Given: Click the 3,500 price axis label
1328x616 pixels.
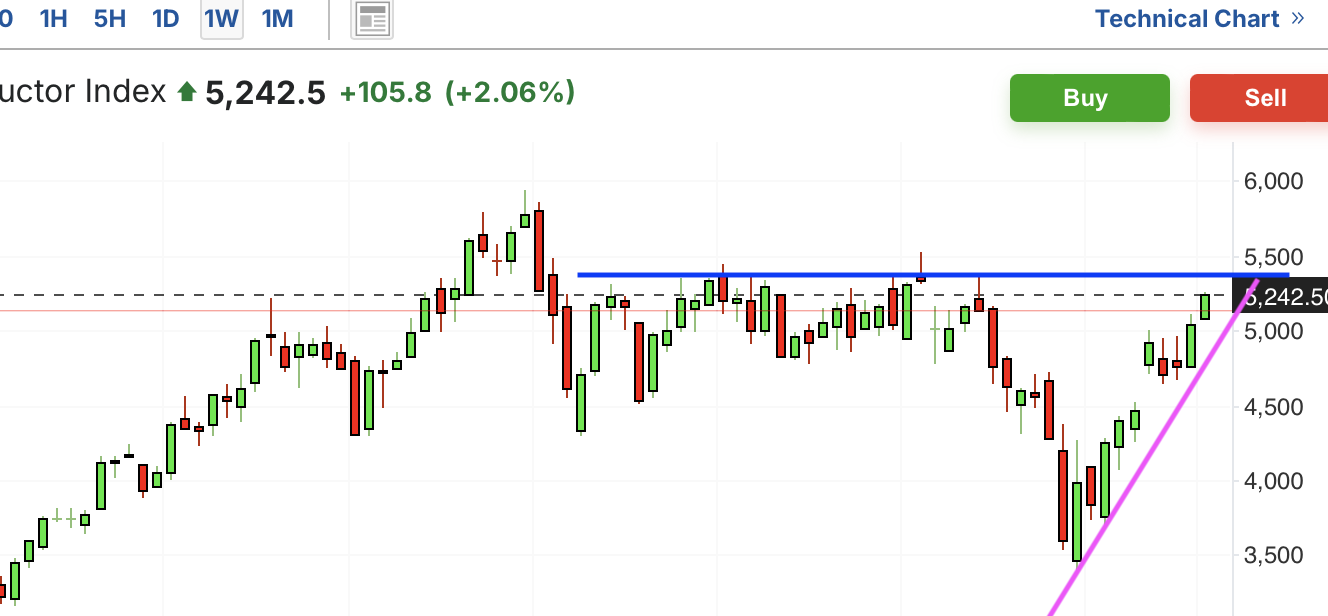Looking at the screenshot, I should [x=1273, y=556].
